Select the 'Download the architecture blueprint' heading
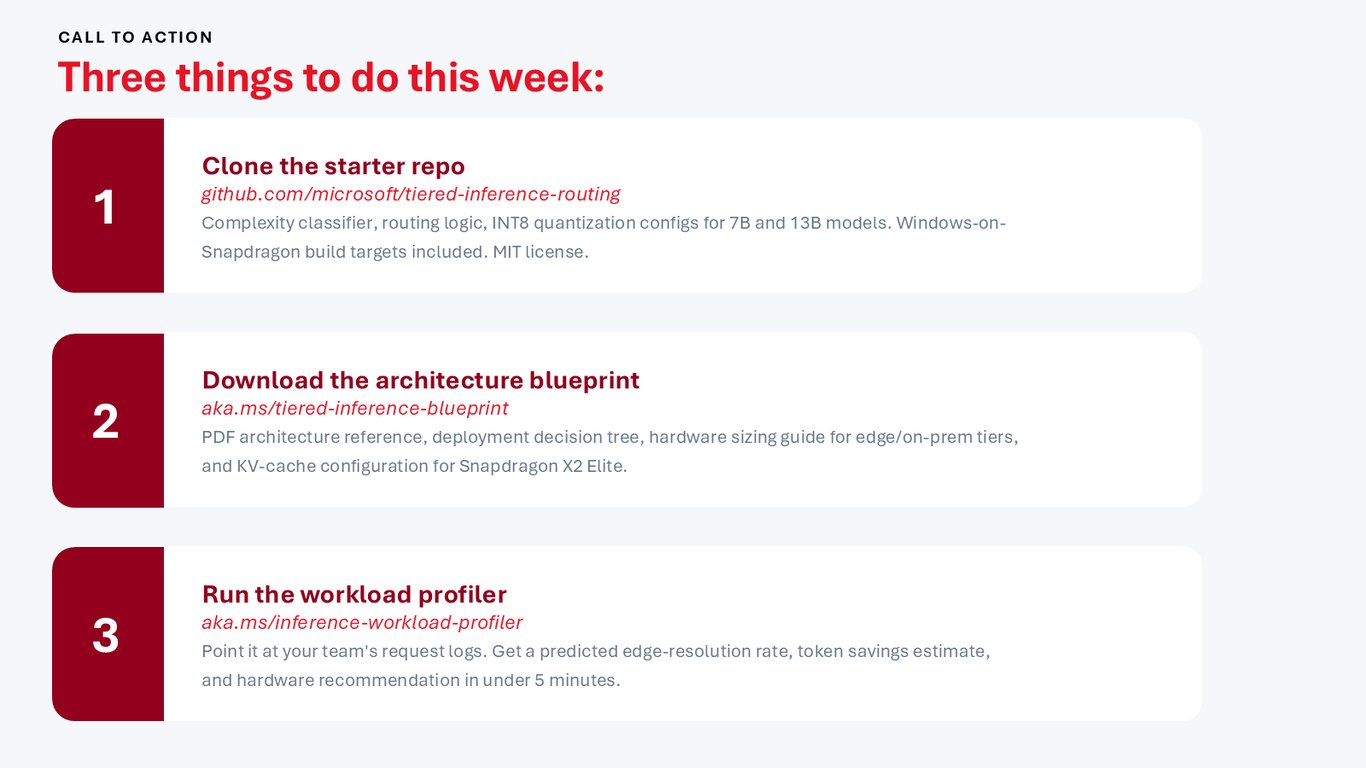 [421, 380]
